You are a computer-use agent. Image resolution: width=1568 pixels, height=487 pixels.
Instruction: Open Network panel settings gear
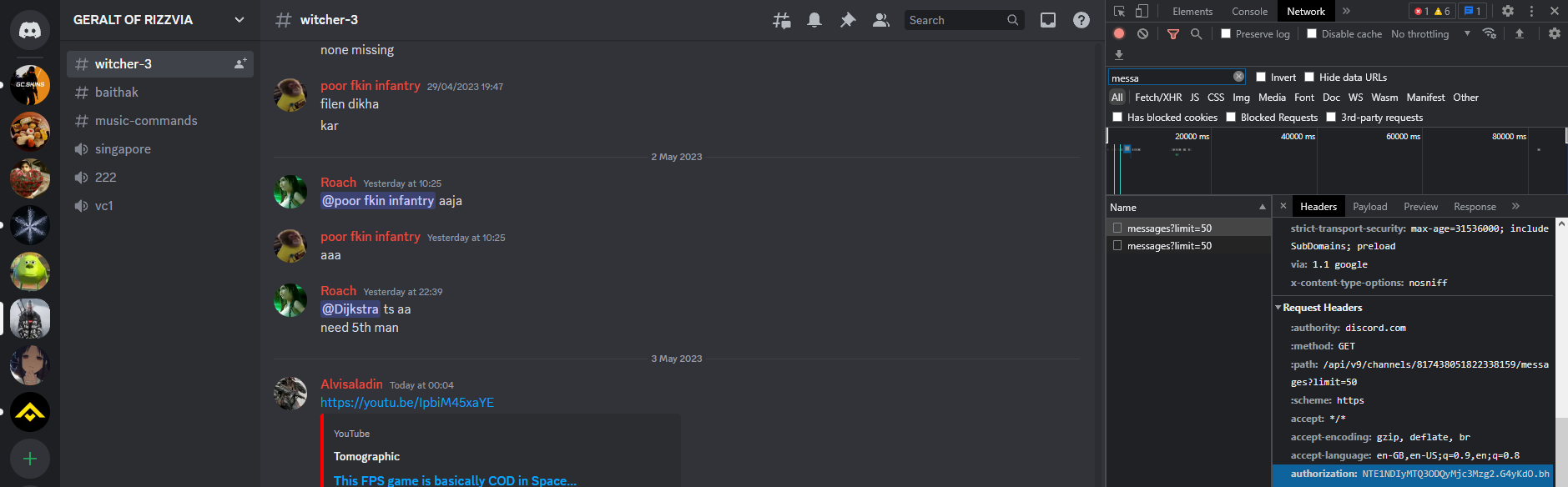[x=1554, y=33]
